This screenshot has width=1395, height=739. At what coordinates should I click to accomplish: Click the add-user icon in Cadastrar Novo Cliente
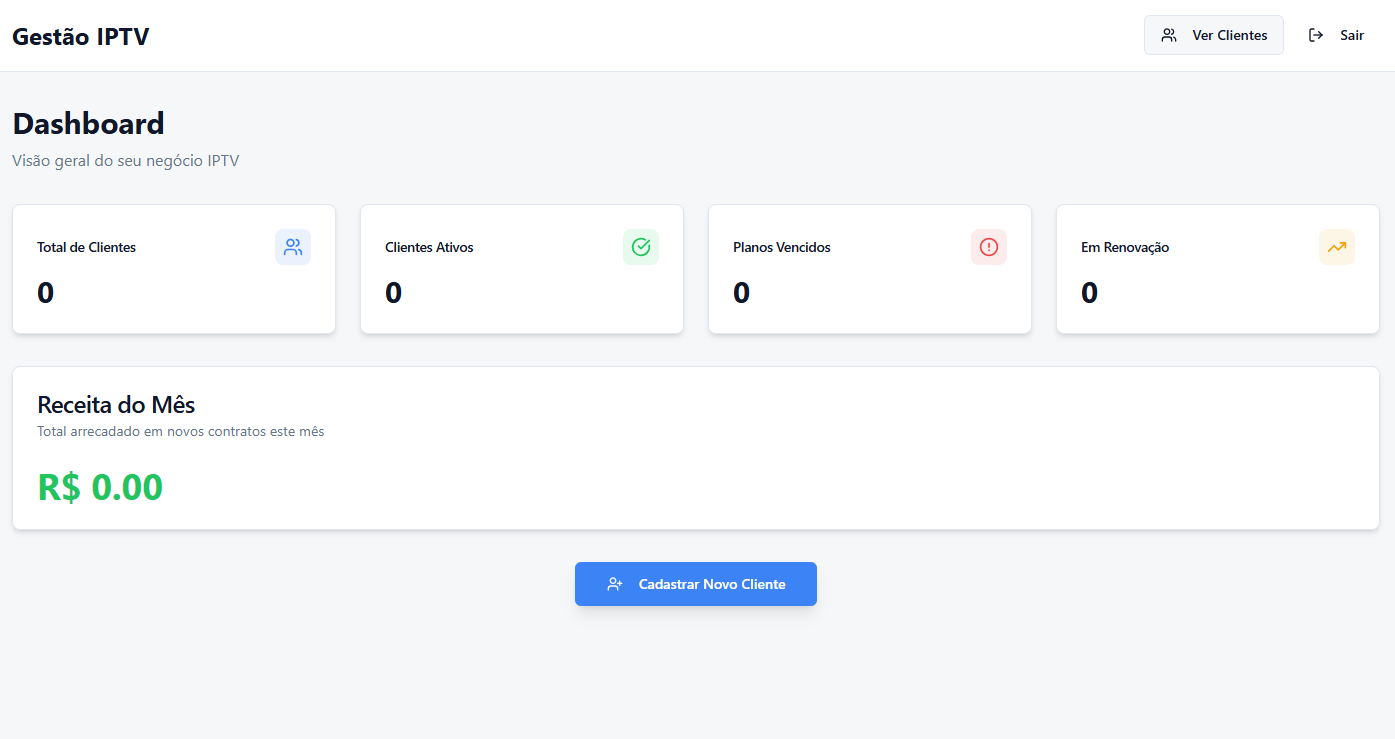coord(615,584)
